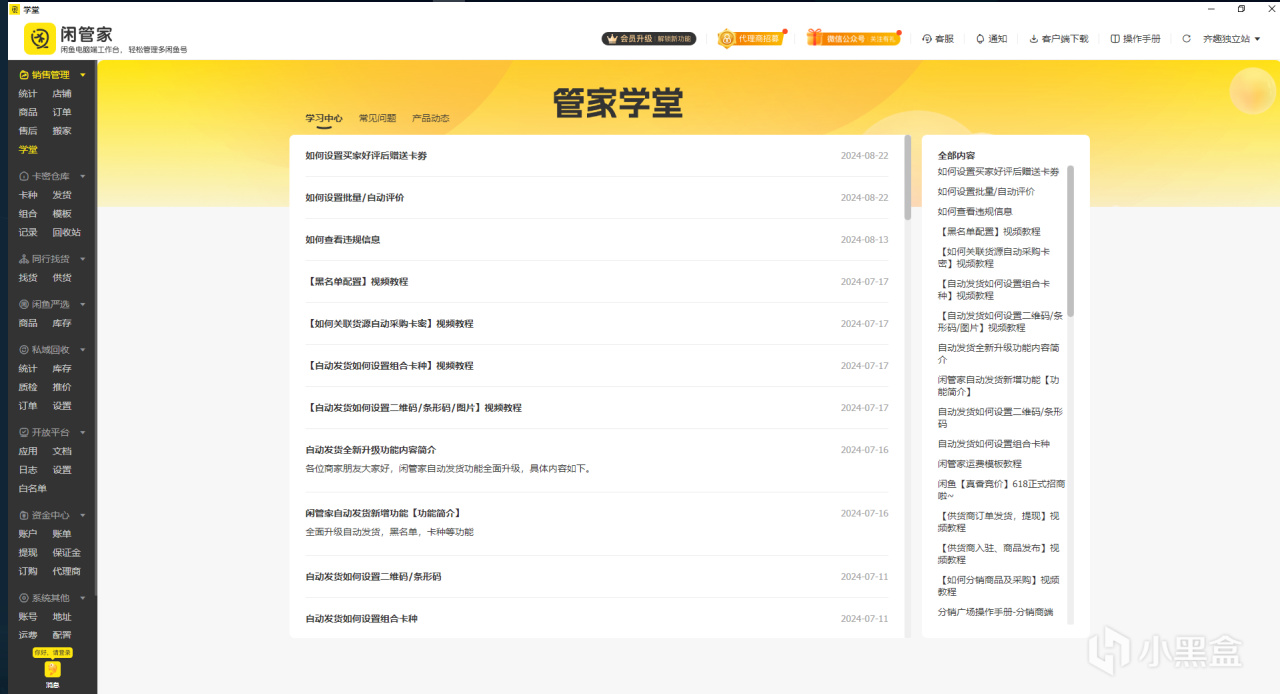The image size is (1280, 694).
Task: Collapse the 闲鱼严选 sidebar section
Action: click(83, 304)
